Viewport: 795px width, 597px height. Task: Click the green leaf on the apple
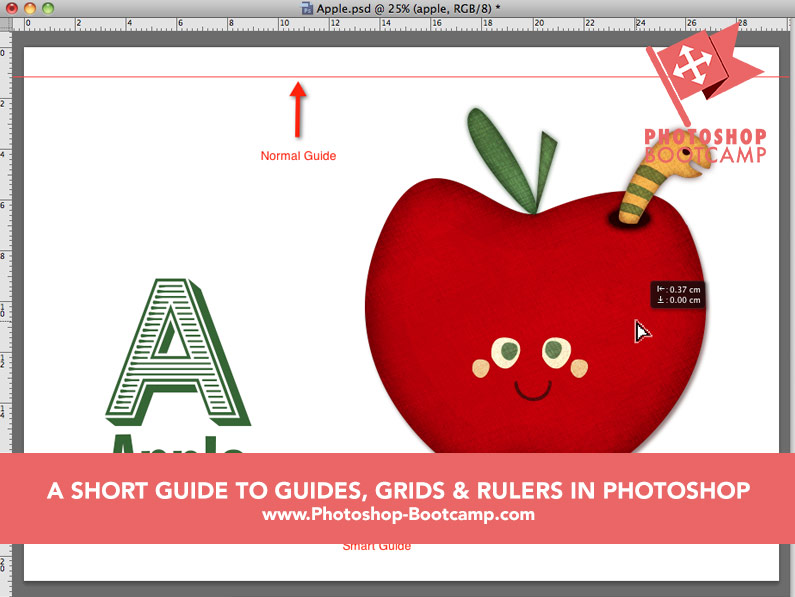(x=501, y=160)
